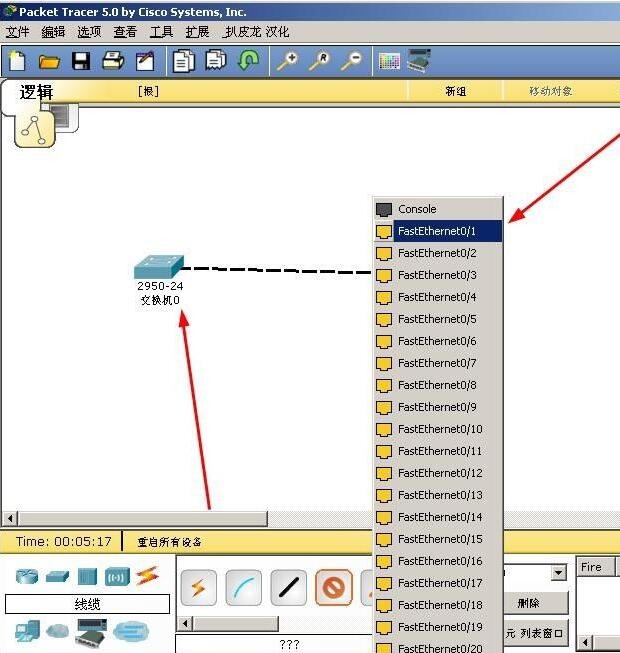Select the Custom Made Devices icon
Screen dimensions: 620x653
91,631
